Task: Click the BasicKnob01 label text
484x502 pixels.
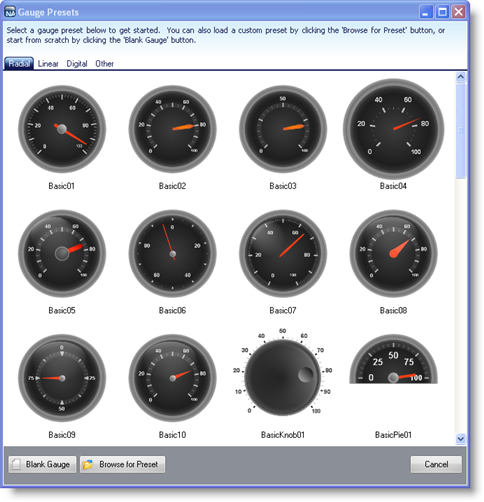Action: (283, 435)
